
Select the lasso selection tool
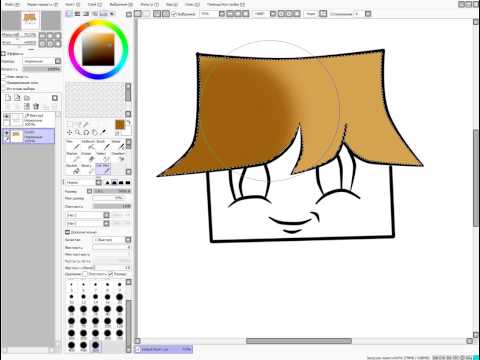click(x=78, y=124)
